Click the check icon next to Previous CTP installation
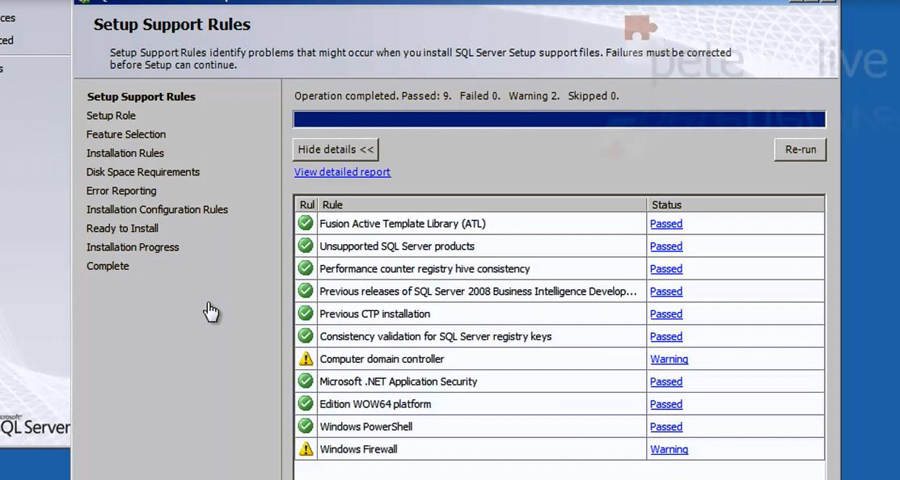 tap(305, 313)
